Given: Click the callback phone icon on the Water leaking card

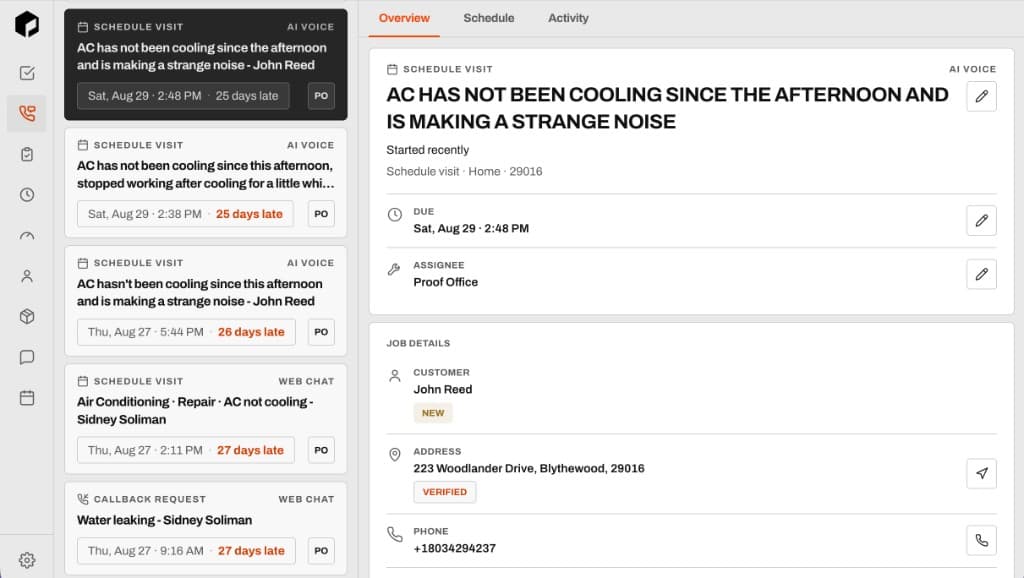Looking at the screenshot, I should pyautogui.click(x=83, y=499).
